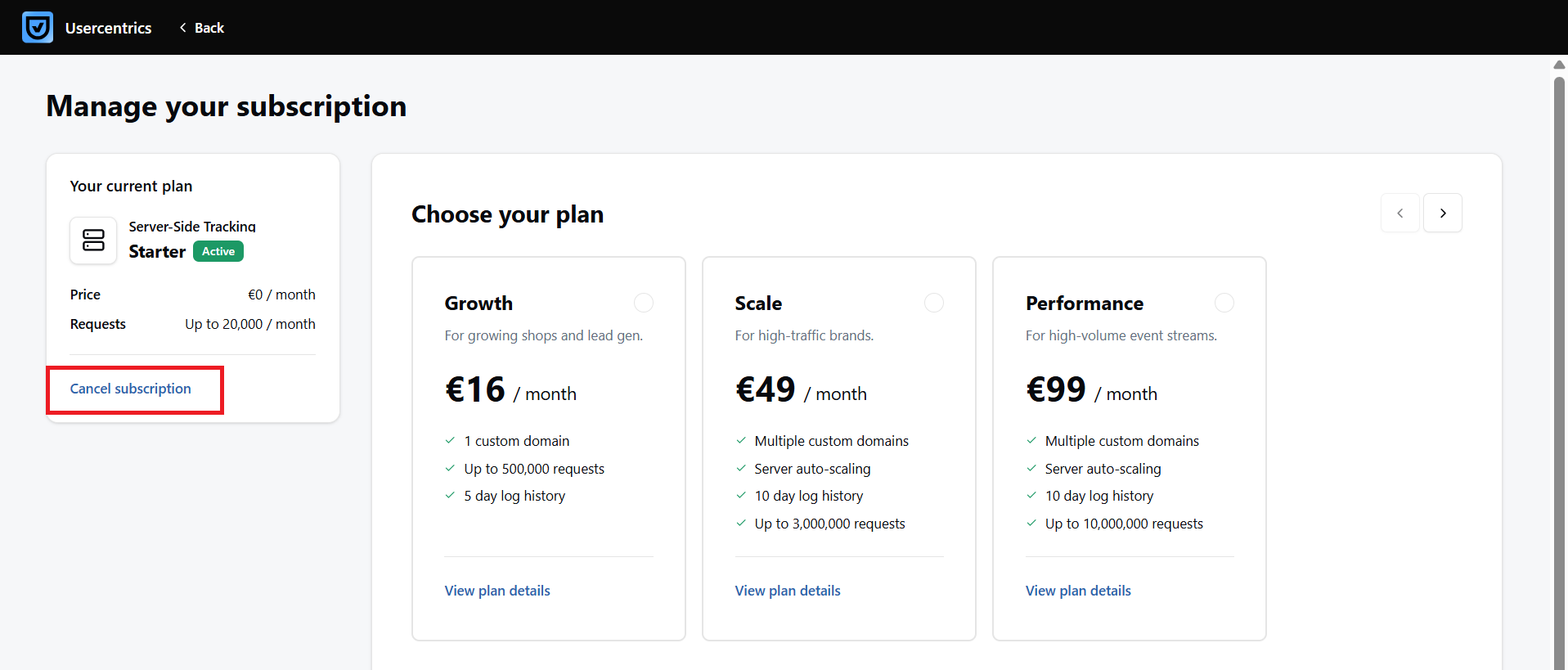Select the Growth plan radio button
Viewport: 1568px width, 670px height.
(x=644, y=303)
